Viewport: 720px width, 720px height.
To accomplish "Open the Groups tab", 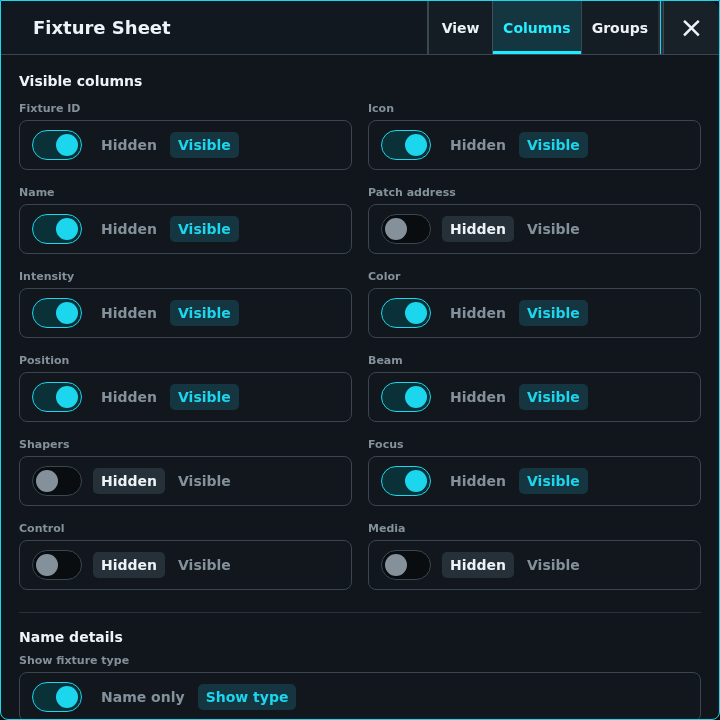I will (619, 28).
